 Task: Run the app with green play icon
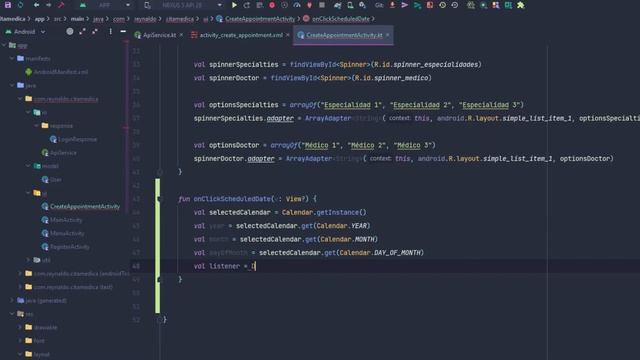tap(234, 5)
